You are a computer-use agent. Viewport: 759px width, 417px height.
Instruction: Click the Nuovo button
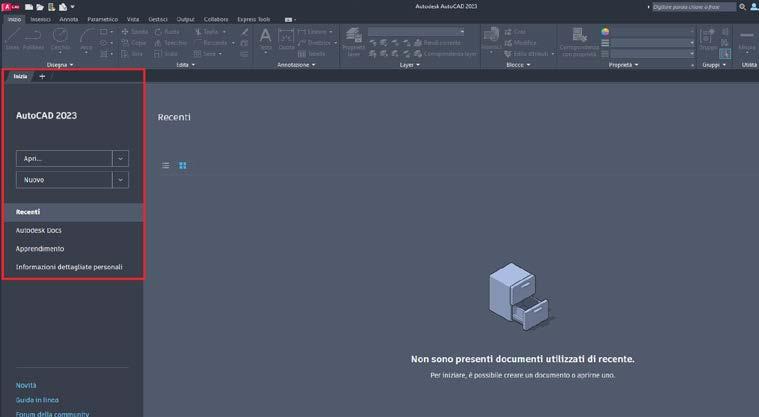64,180
